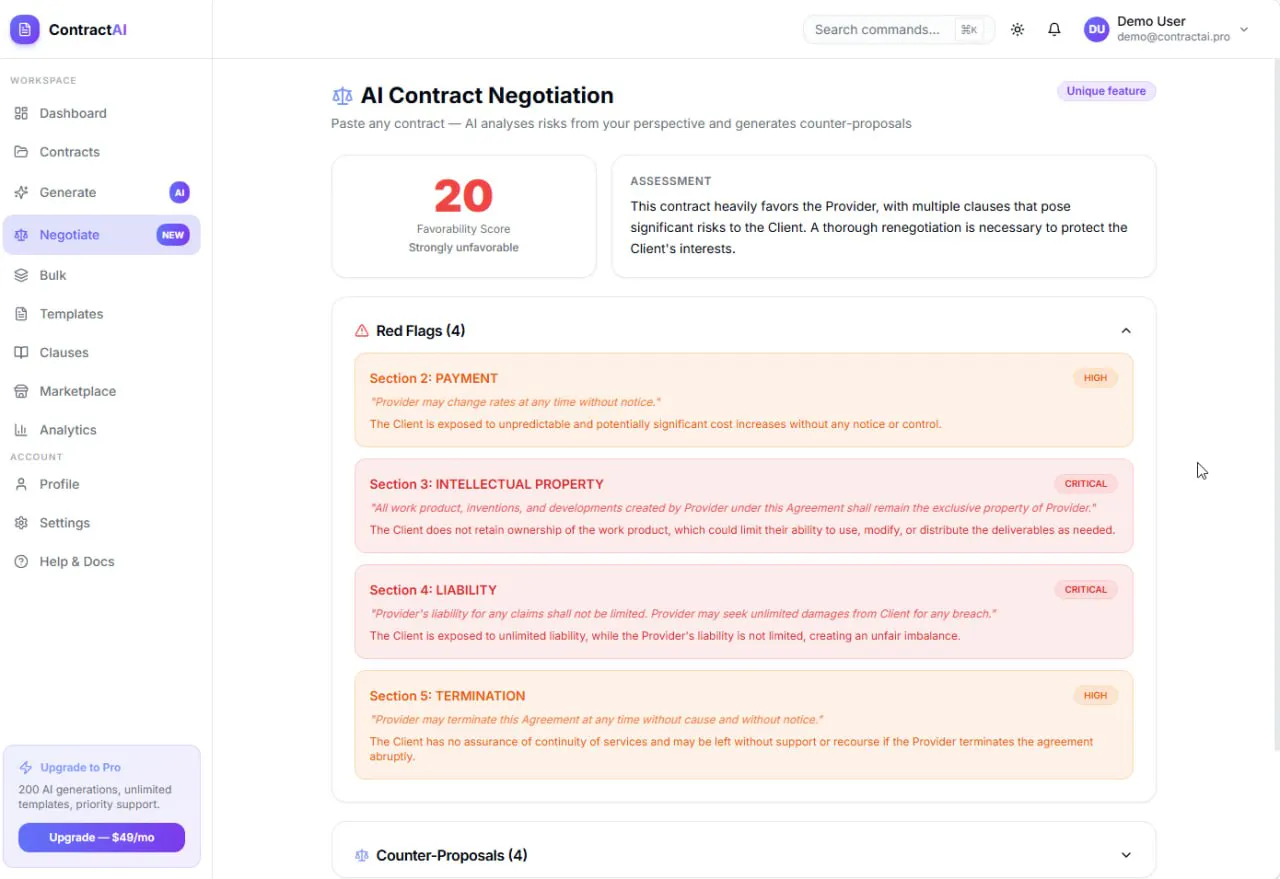Open the Marketplace store icon
1280x879 pixels.
click(x=21, y=391)
